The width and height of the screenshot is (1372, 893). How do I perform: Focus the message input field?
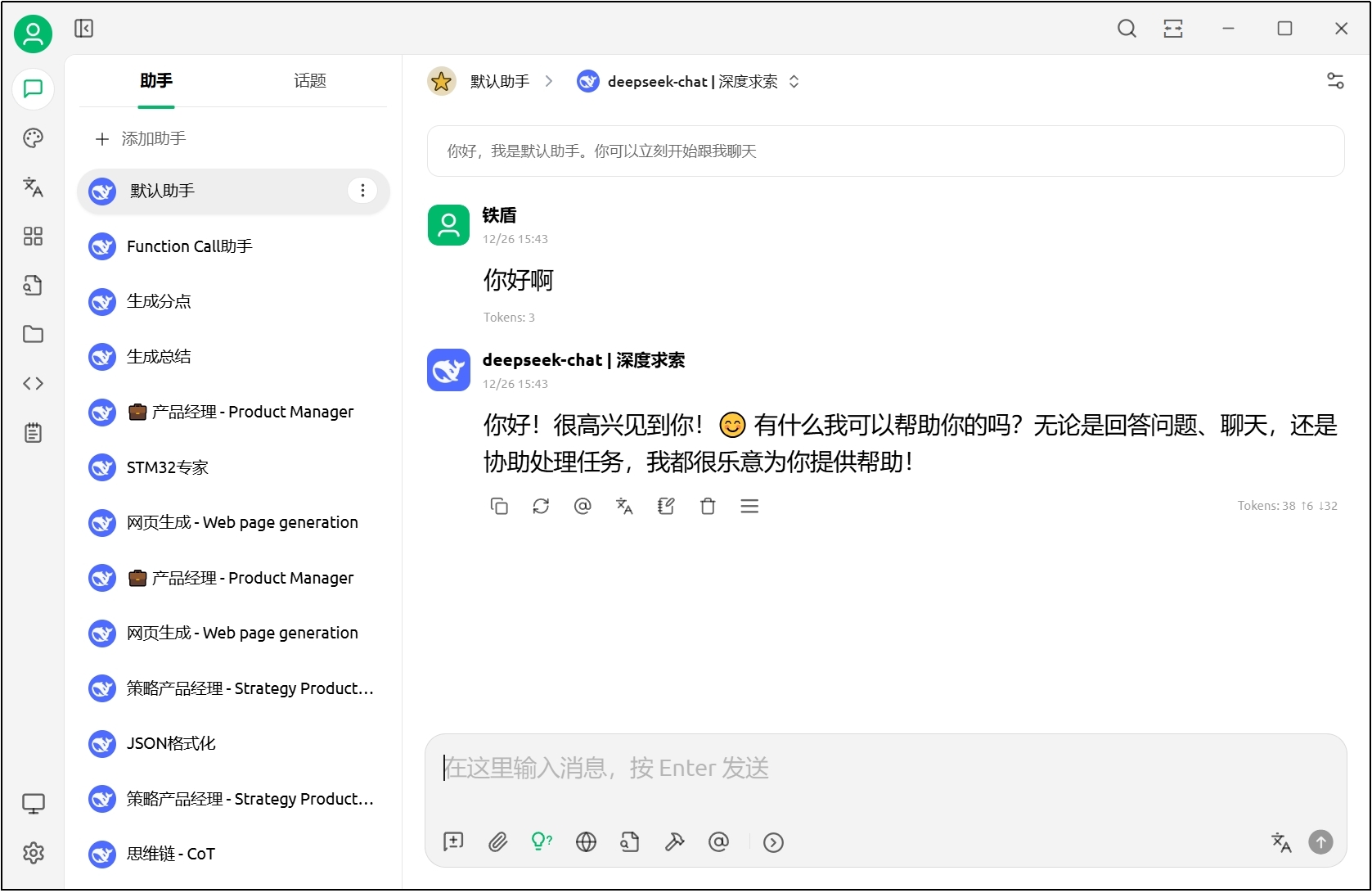885,768
